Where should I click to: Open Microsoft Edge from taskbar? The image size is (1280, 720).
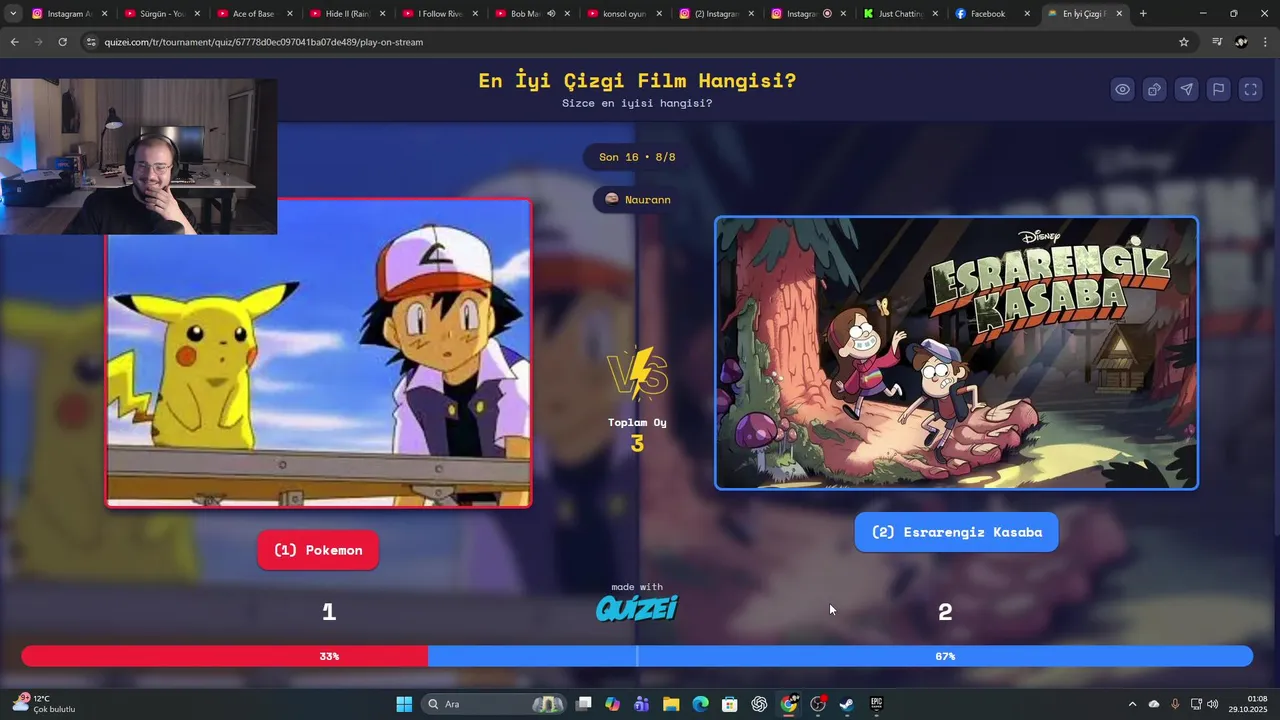[x=700, y=704]
